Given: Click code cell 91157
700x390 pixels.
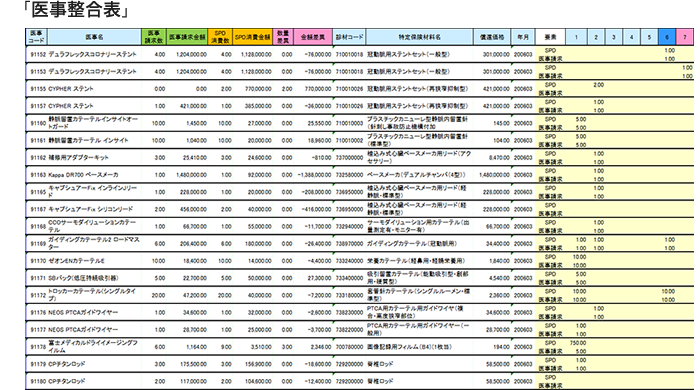Looking at the screenshot, I should click(x=38, y=106).
